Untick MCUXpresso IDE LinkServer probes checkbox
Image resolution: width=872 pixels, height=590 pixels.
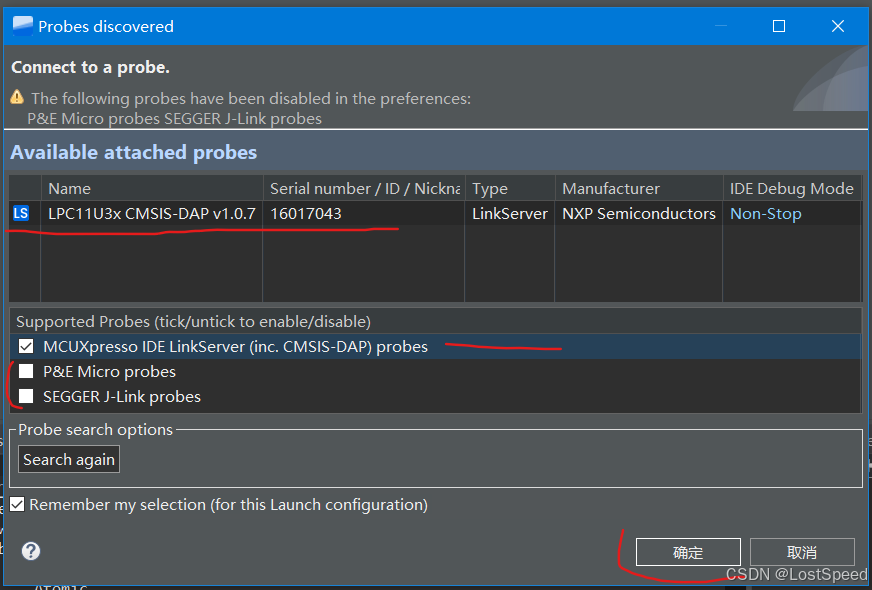click(x=26, y=346)
